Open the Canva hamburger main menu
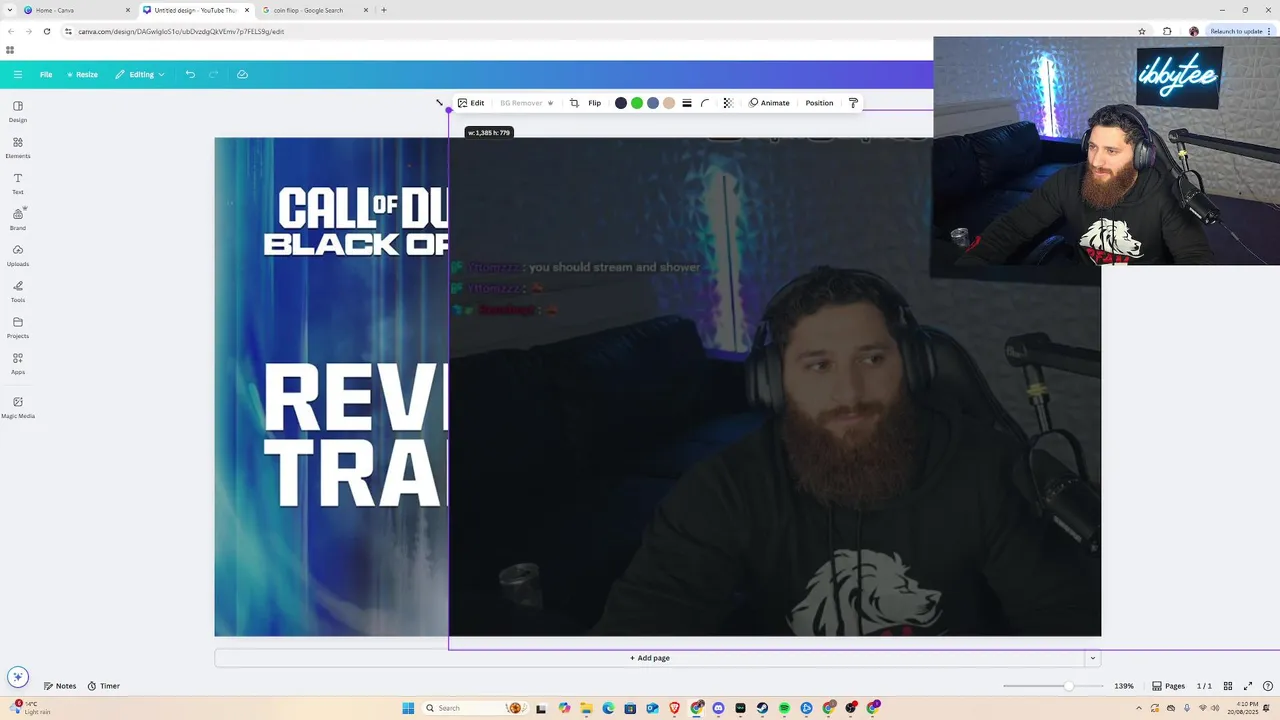1280x720 pixels. [18, 74]
